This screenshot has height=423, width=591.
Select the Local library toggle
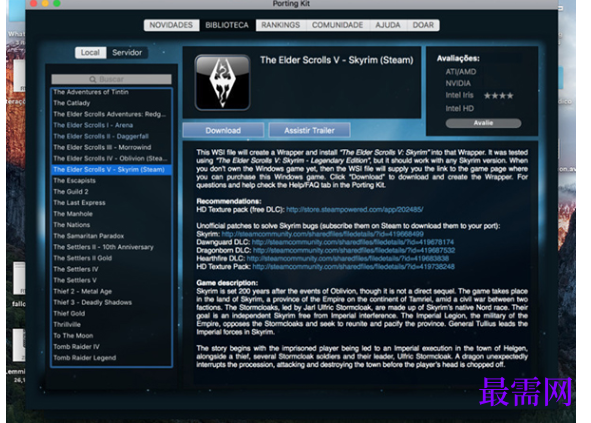90,52
